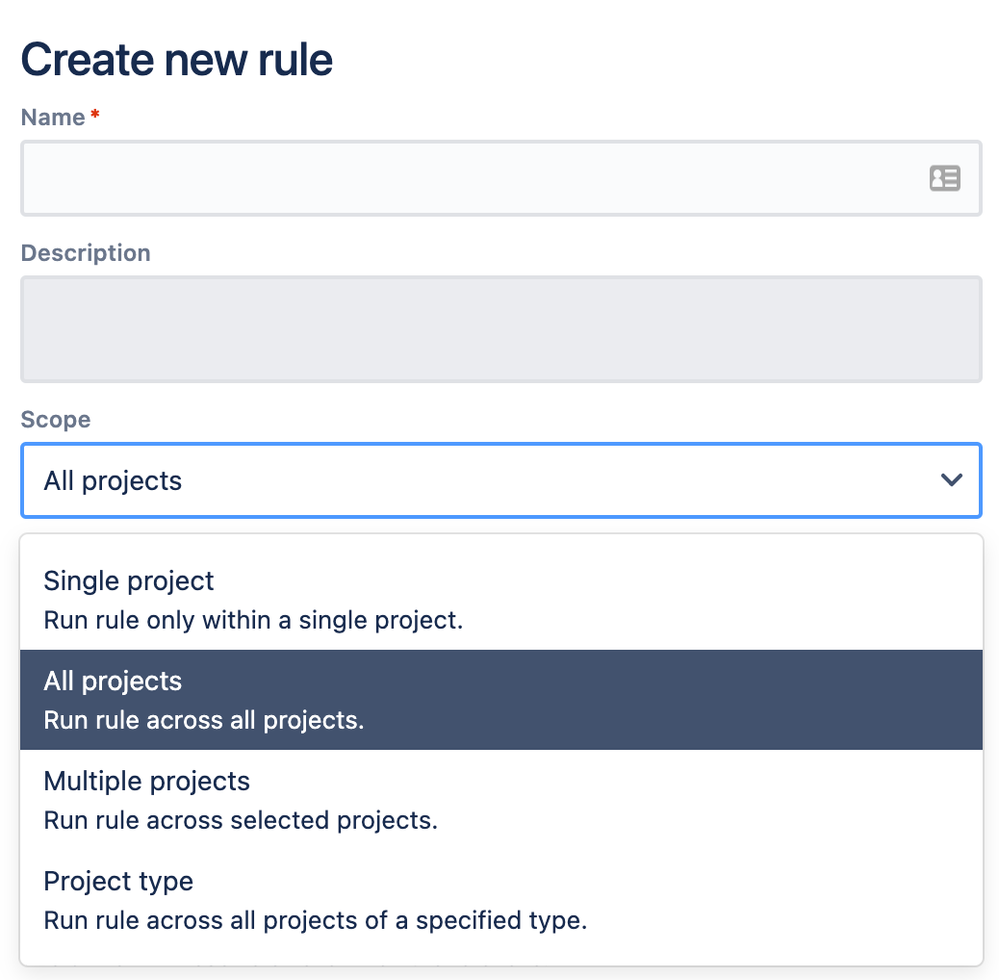Image resolution: width=999 pixels, height=980 pixels.
Task: Click "Run rule across all projects of a specified type."
Action: (x=315, y=921)
